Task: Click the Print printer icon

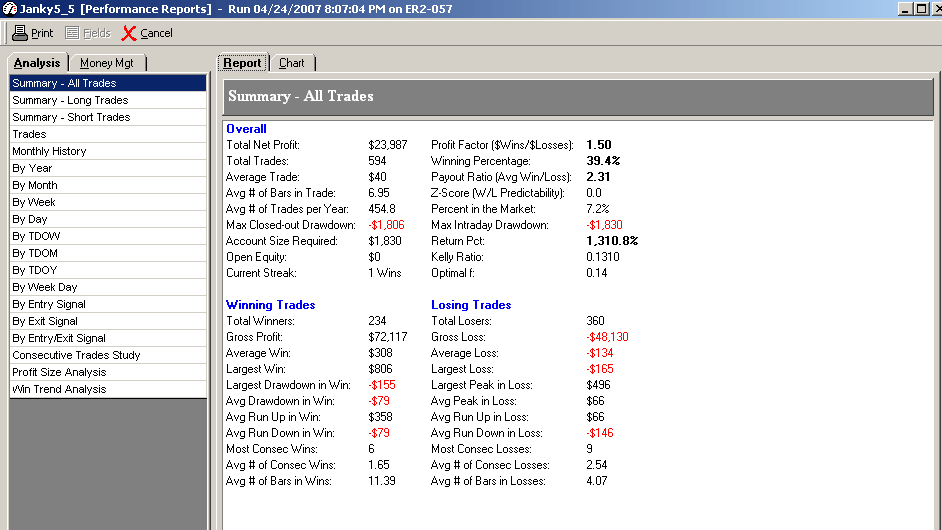Action: tap(20, 33)
